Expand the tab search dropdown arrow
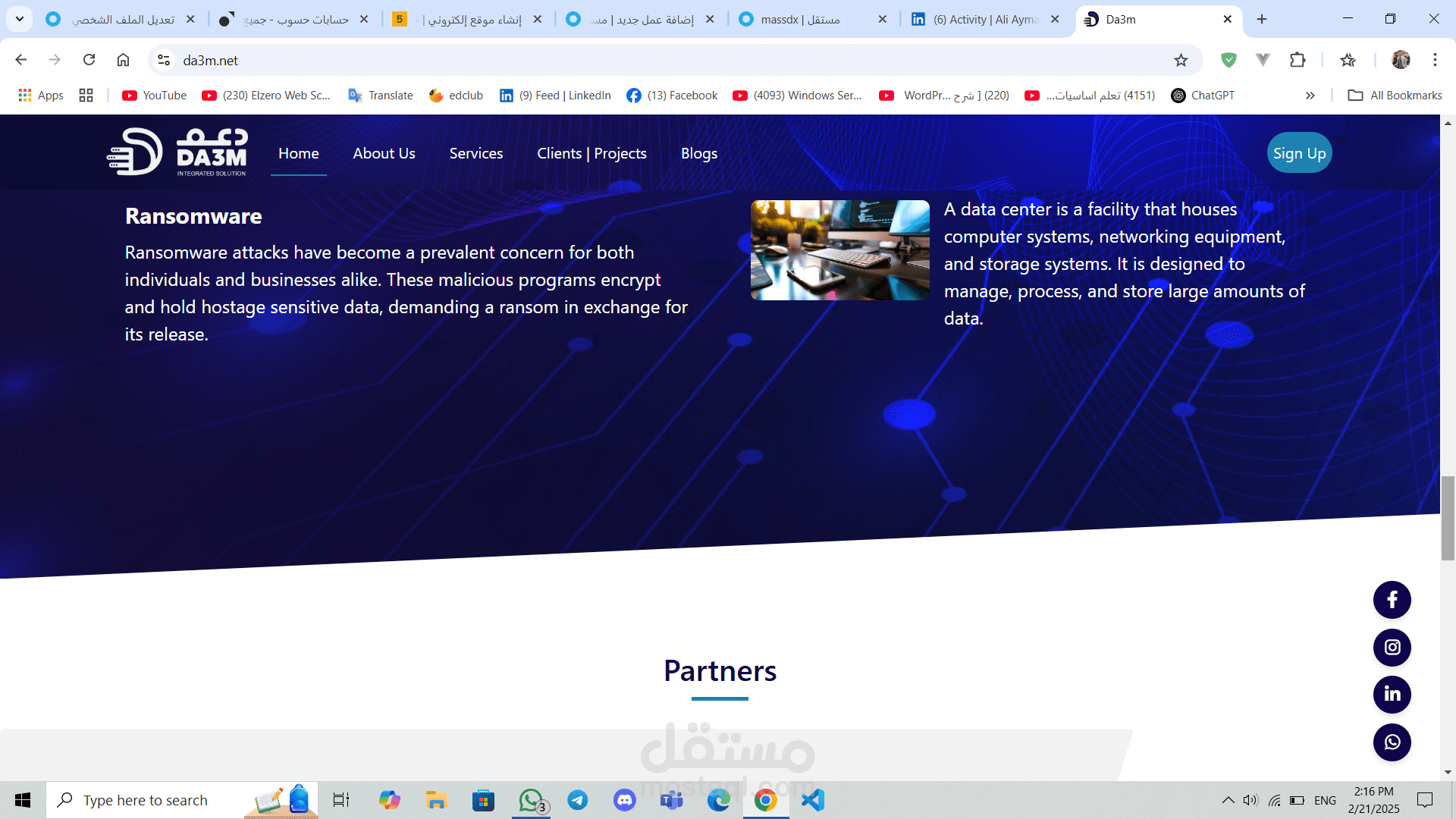Viewport: 1456px width, 819px height. point(20,19)
